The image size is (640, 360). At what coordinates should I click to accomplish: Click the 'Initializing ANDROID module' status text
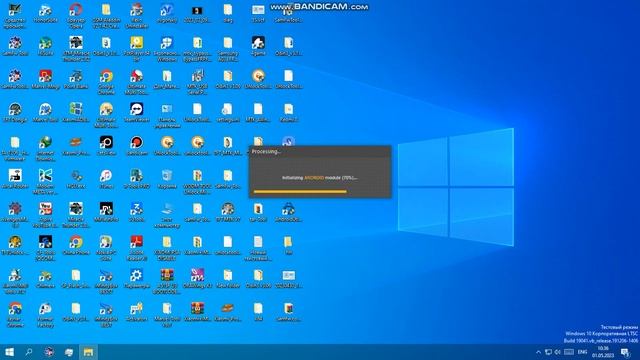click(320, 178)
